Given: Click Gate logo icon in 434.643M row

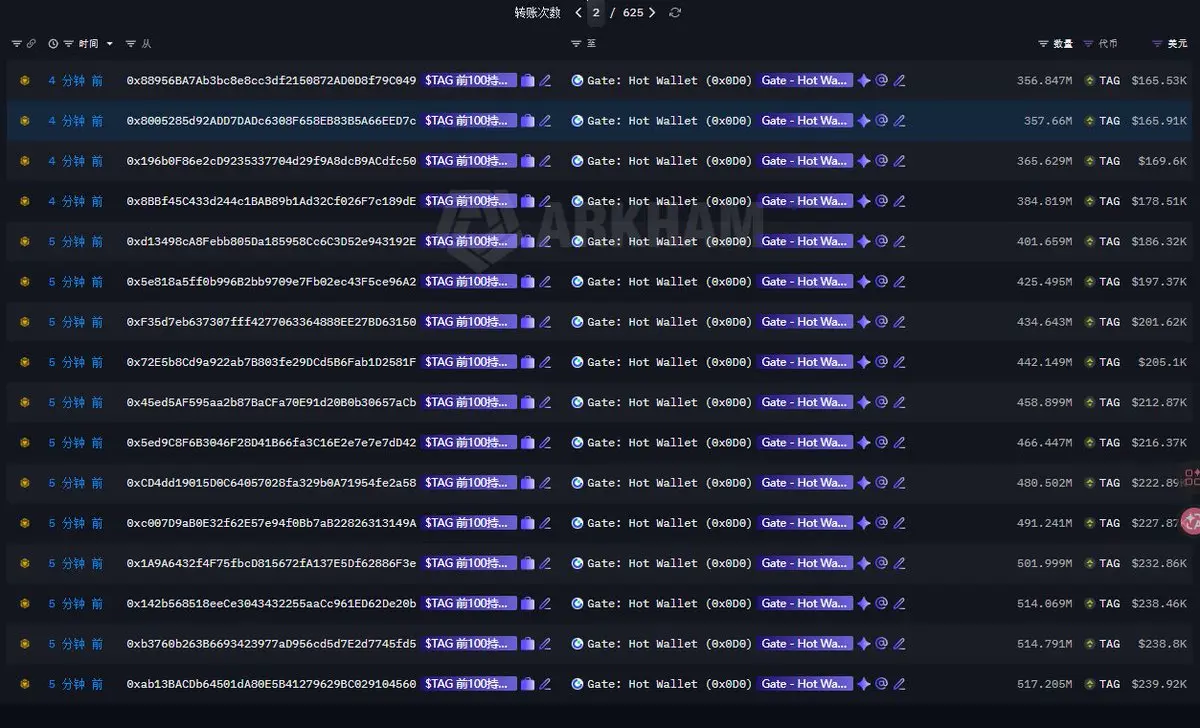Looking at the screenshot, I should point(577,322).
